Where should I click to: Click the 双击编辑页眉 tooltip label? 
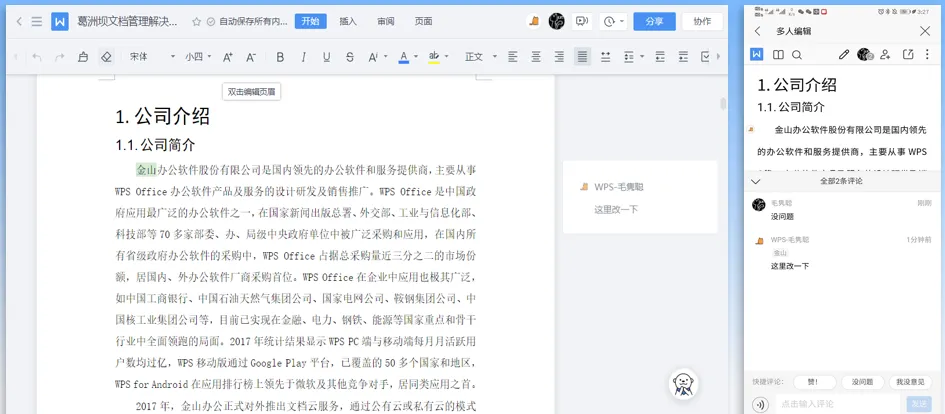[x=251, y=92]
